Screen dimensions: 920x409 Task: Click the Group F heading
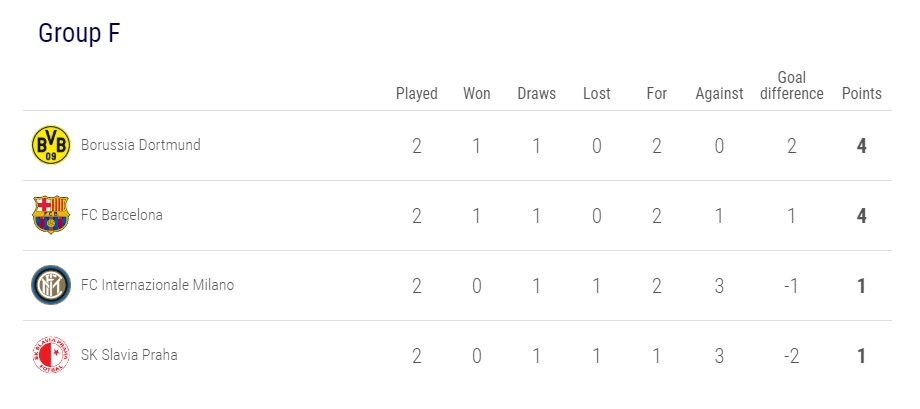(79, 33)
